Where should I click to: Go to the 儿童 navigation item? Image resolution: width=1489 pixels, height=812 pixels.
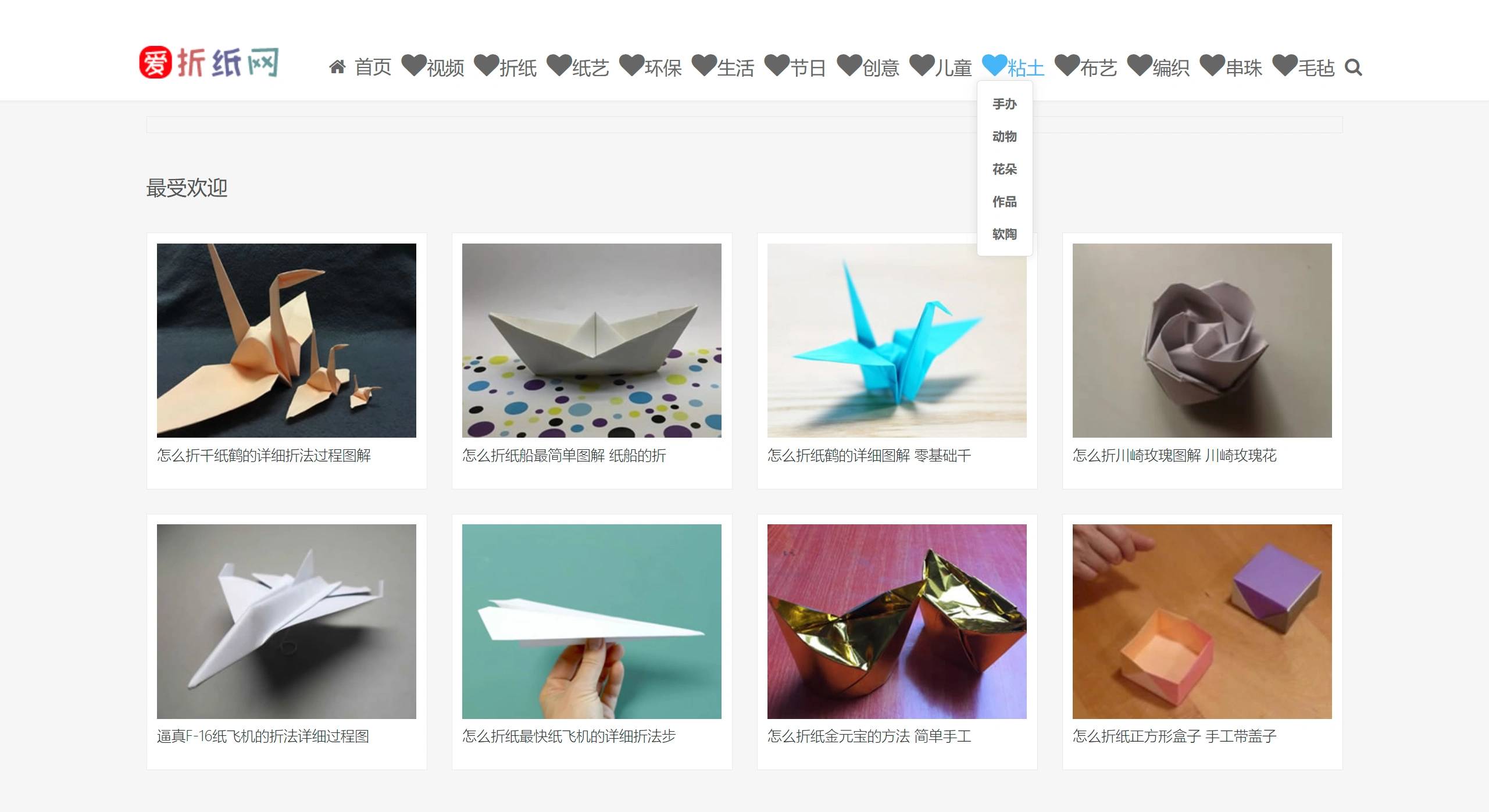[954, 68]
